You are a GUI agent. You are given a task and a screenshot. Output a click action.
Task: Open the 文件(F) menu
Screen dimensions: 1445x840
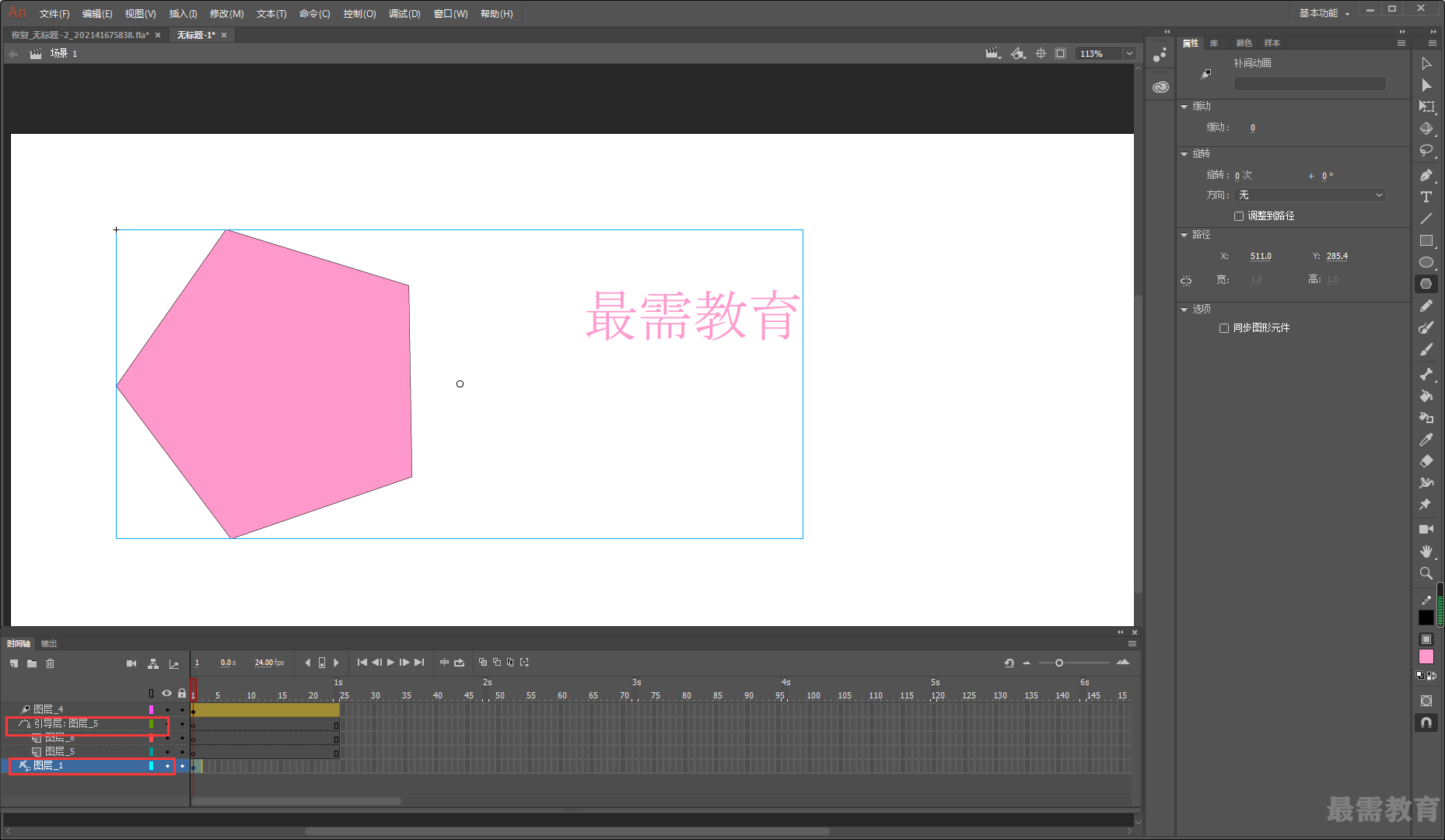[54, 14]
